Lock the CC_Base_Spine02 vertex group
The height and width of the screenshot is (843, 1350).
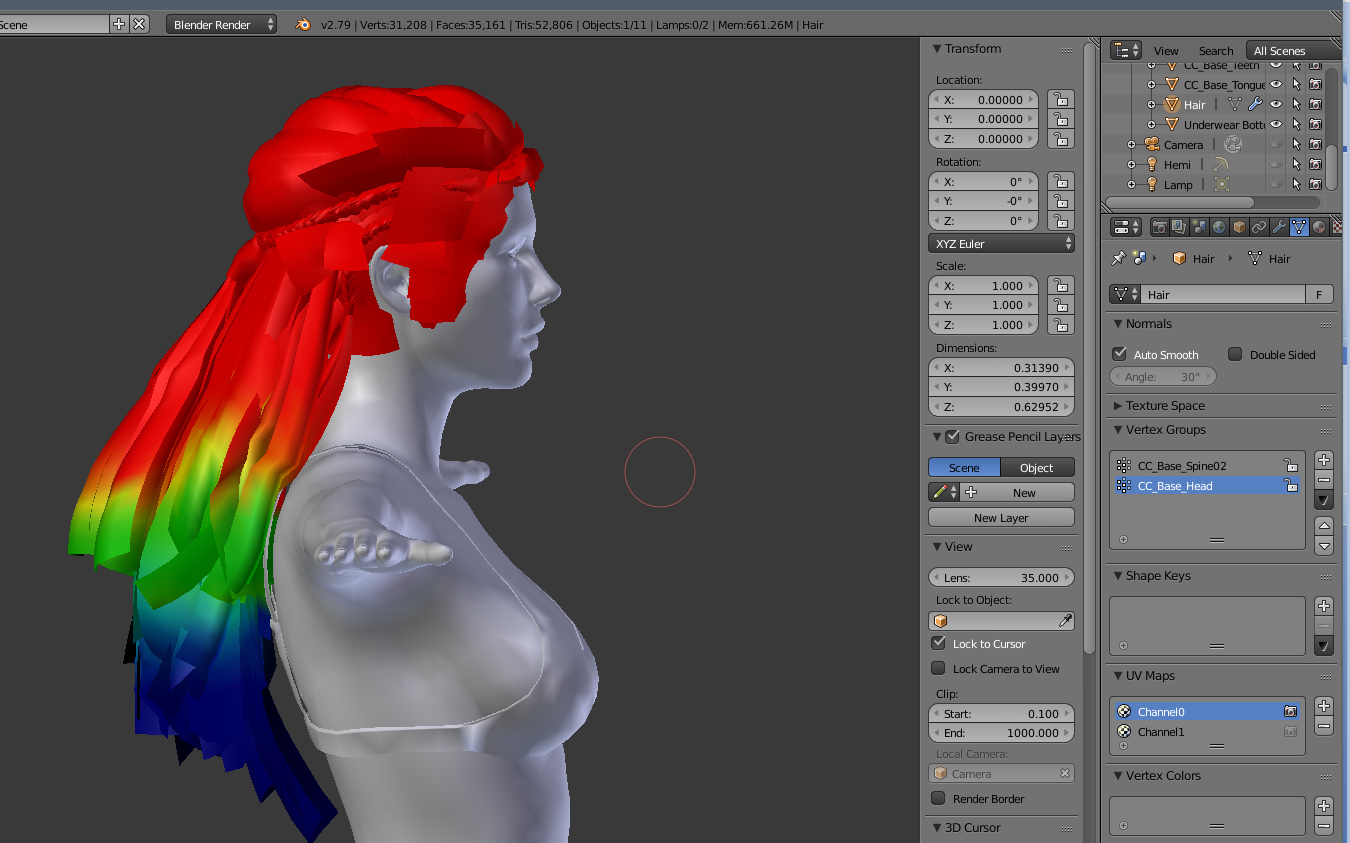click(x=1291, y=465)
